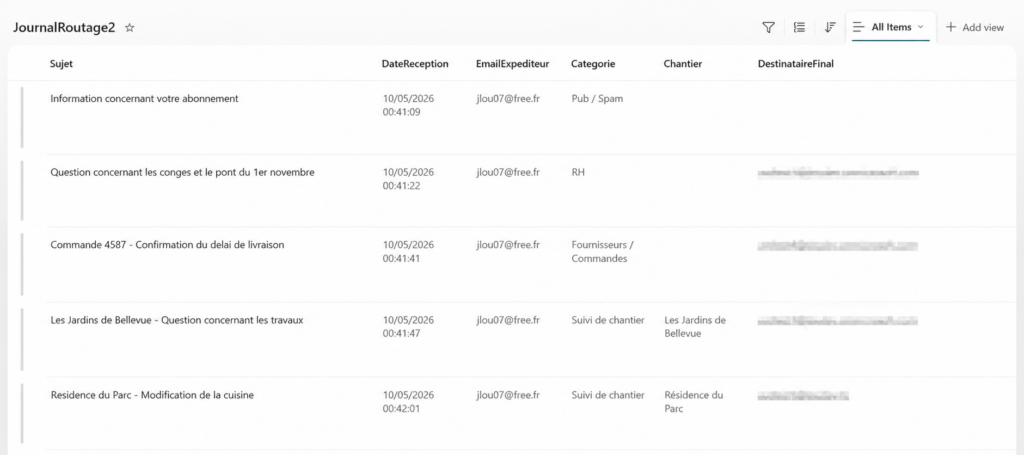Click the group-by list icon
The height and width of the screenshot is (455, 1024).
pos(799,27)
